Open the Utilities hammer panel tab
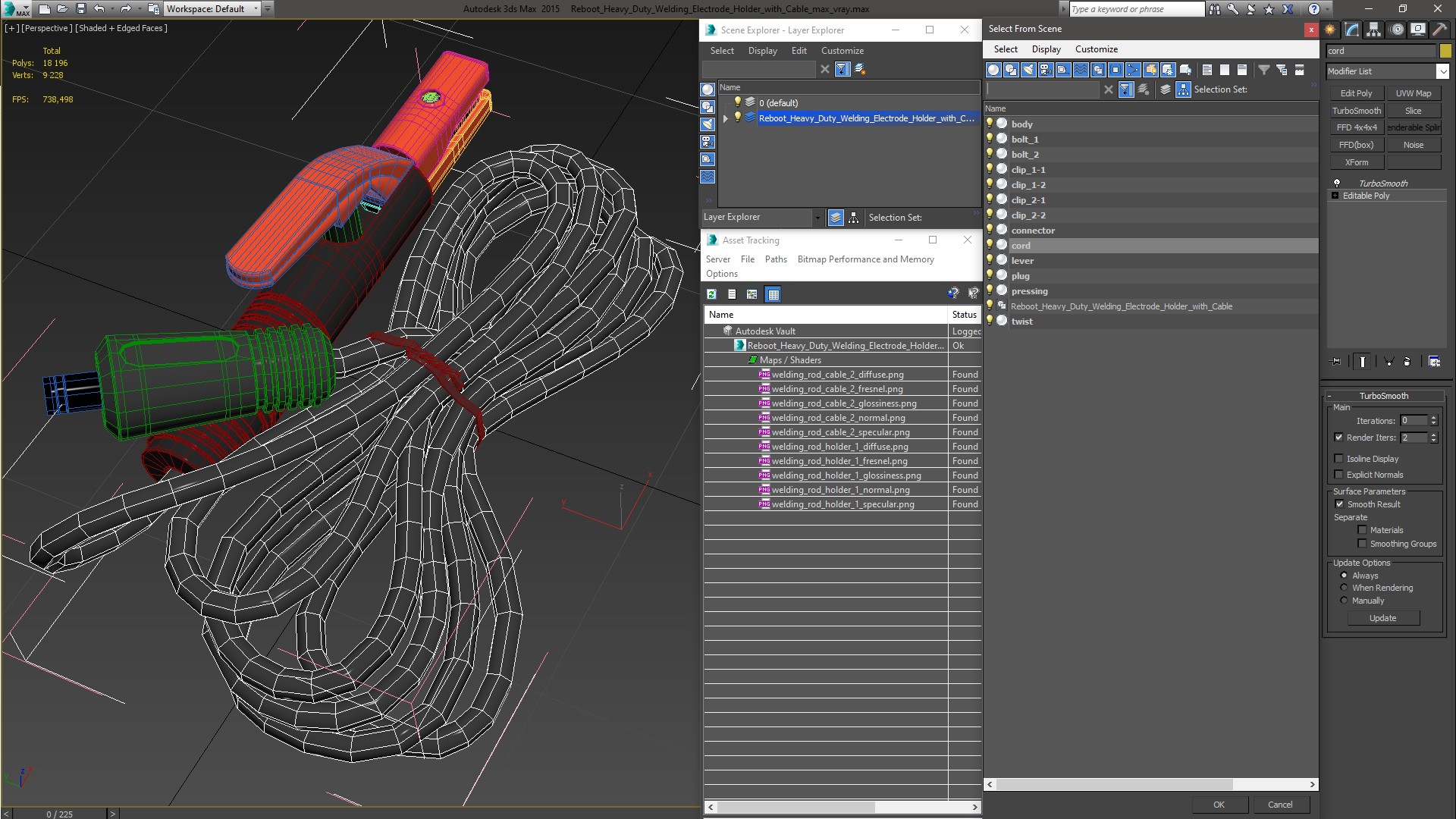This screenshot has height=819, width=1456. (x=1439, y=30)
